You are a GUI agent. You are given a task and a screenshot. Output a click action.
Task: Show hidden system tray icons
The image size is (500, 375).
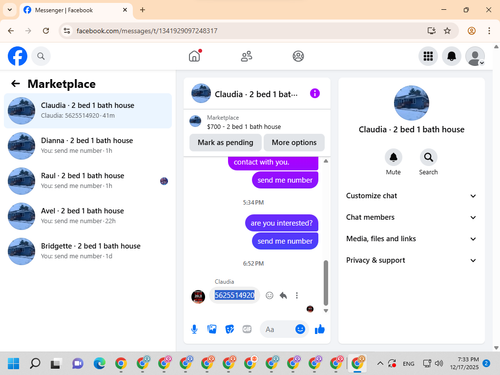(380, 363)
